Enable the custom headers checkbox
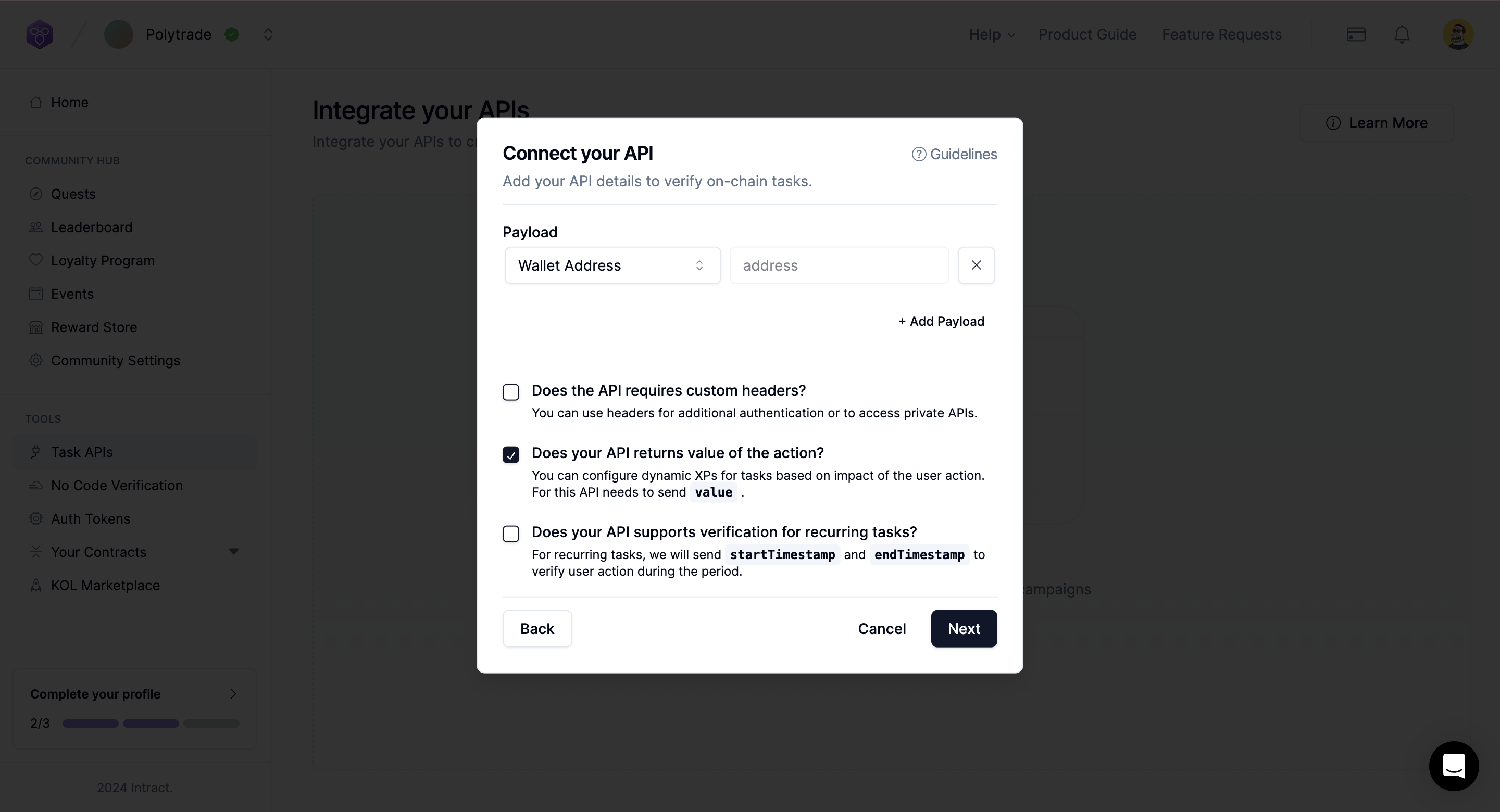1500x812 pixels. (x=510, y=392)
